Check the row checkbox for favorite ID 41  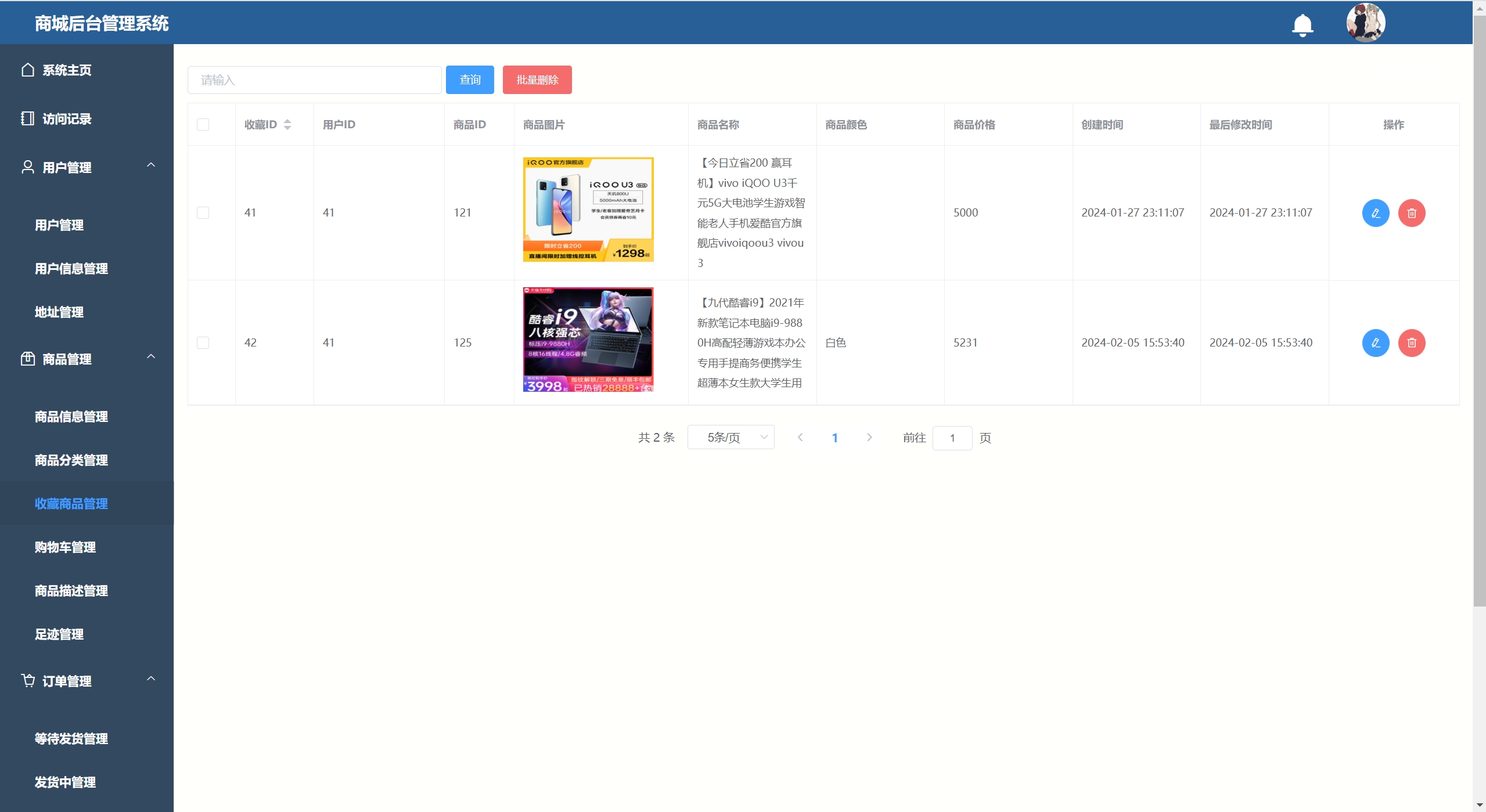click(203, 213)
